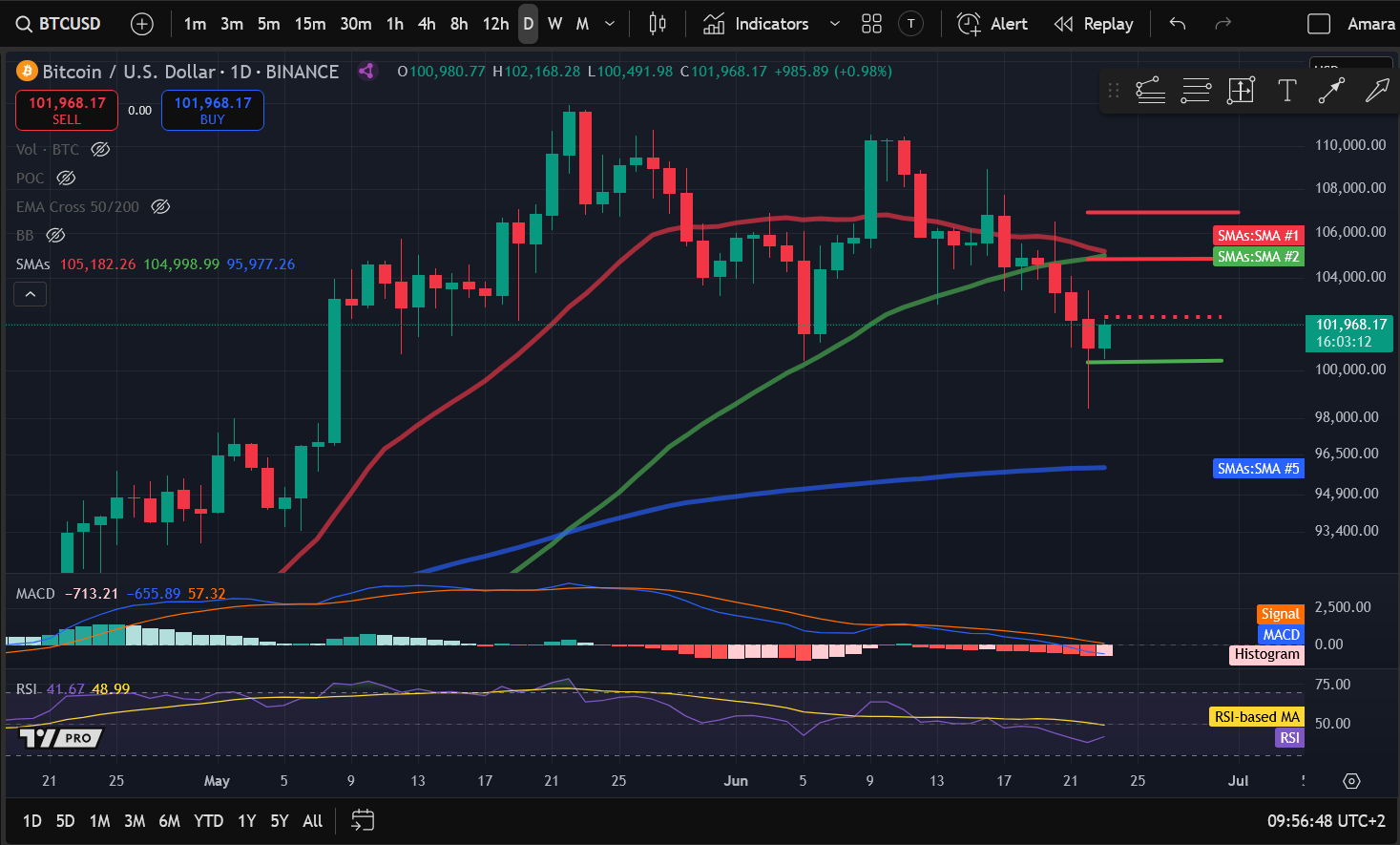The image size is (1400, 845).
Task: Select the Fib retracement tool
Action: [x=1196, y=91]
